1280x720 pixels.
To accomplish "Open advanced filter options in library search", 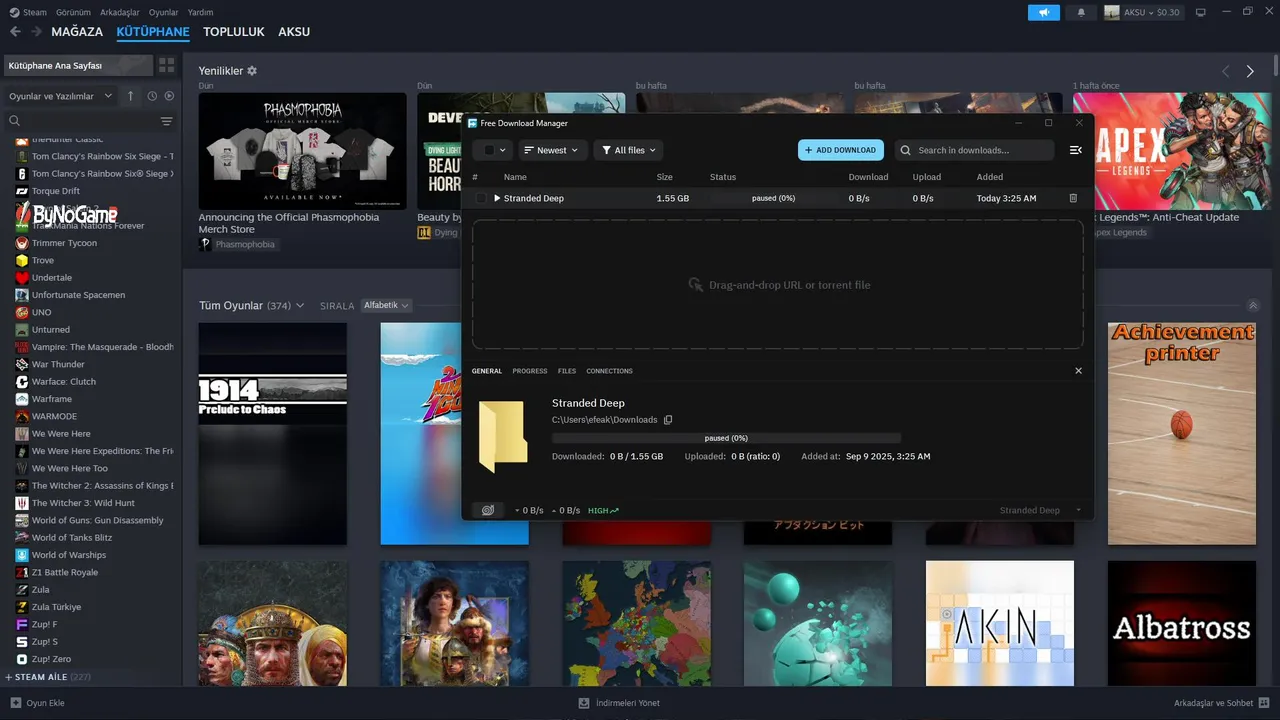I will 166,121.
